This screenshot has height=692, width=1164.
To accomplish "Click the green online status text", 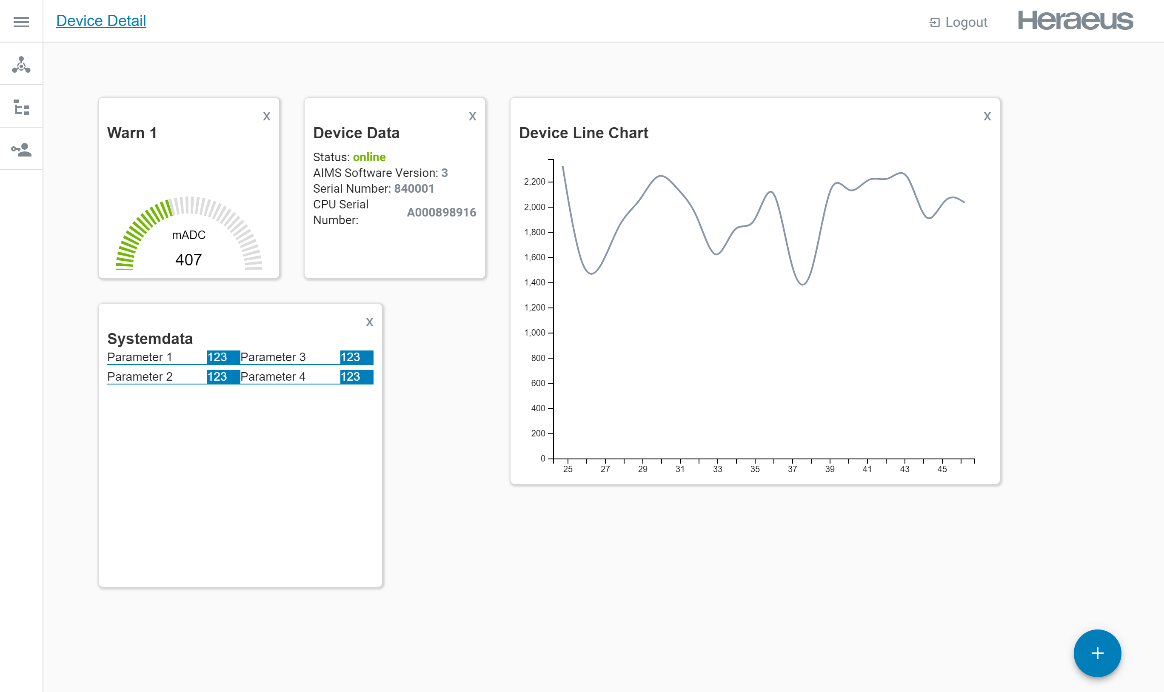I will click(x=369, y=157).
